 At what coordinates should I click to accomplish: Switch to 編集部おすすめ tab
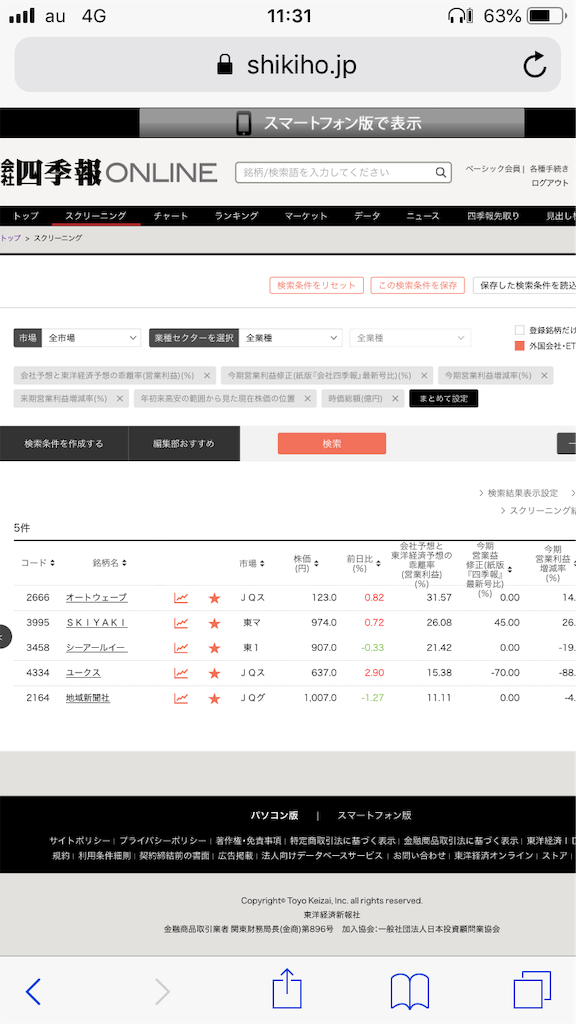pyautogui.click(x=184, y=443)
